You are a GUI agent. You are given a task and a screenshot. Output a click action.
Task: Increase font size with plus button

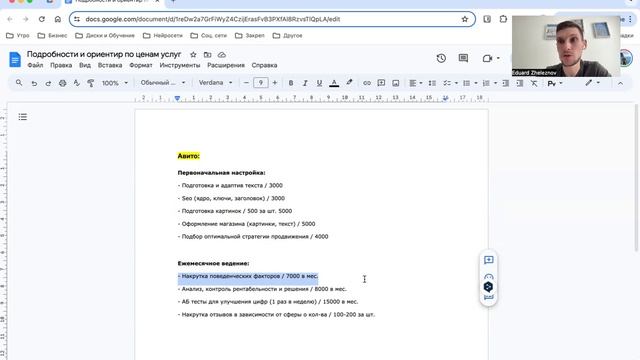click(x=275, y=83)
